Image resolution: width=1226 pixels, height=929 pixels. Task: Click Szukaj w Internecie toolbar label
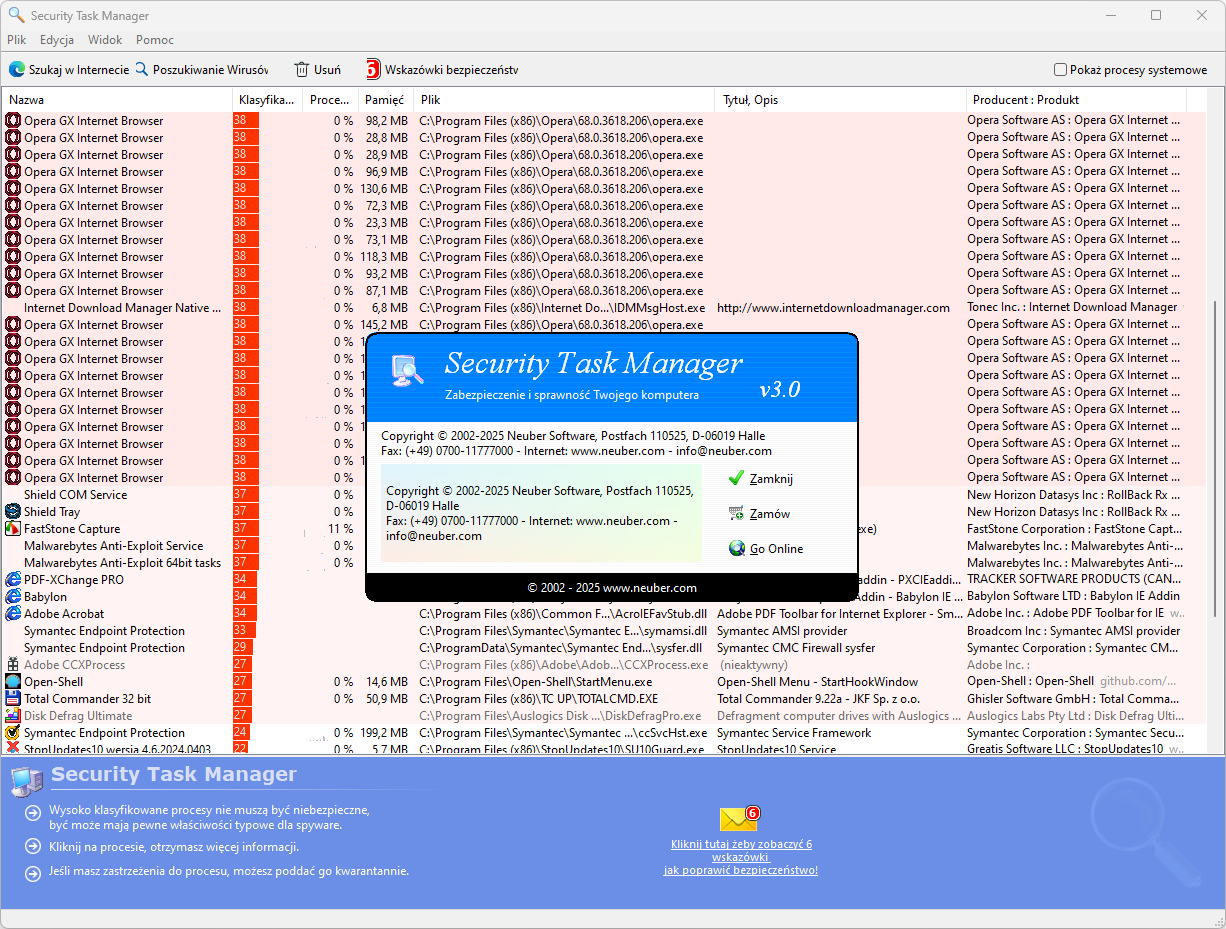[x=79, y=70]
